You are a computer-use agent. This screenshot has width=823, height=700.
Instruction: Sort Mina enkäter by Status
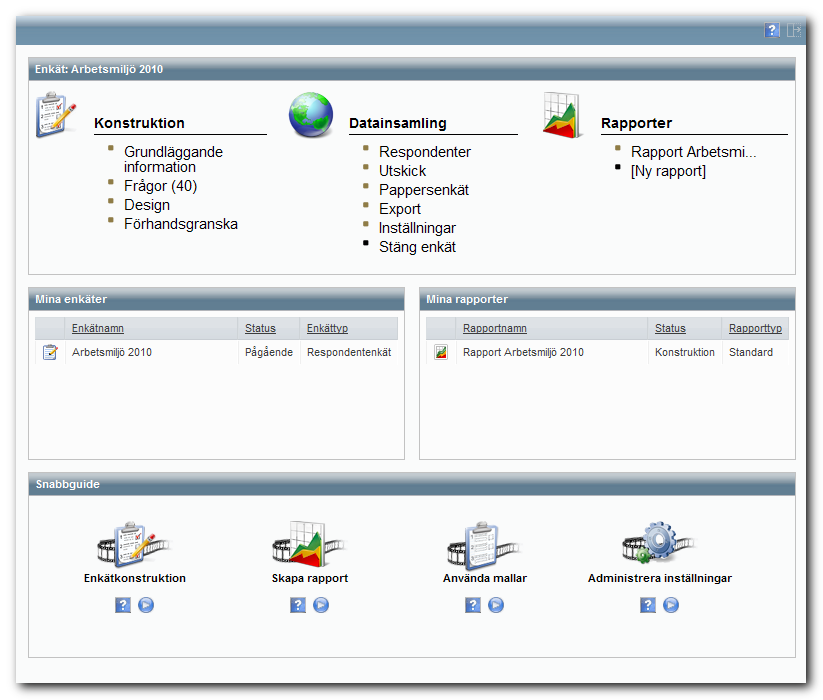point(260,328)
